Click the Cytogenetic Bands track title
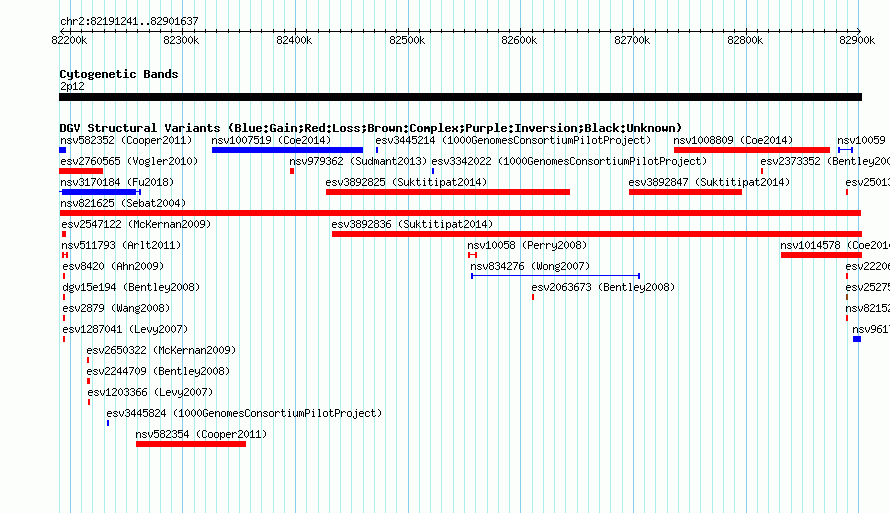The width and height of the screenshot is (890, 513). (119, 74)
